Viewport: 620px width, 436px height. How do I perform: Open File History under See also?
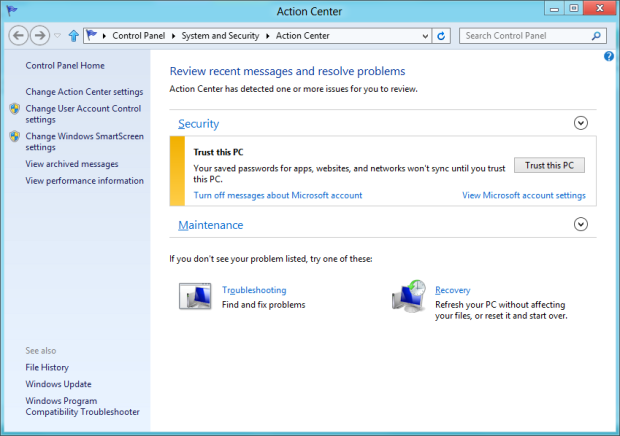(47, 368)
